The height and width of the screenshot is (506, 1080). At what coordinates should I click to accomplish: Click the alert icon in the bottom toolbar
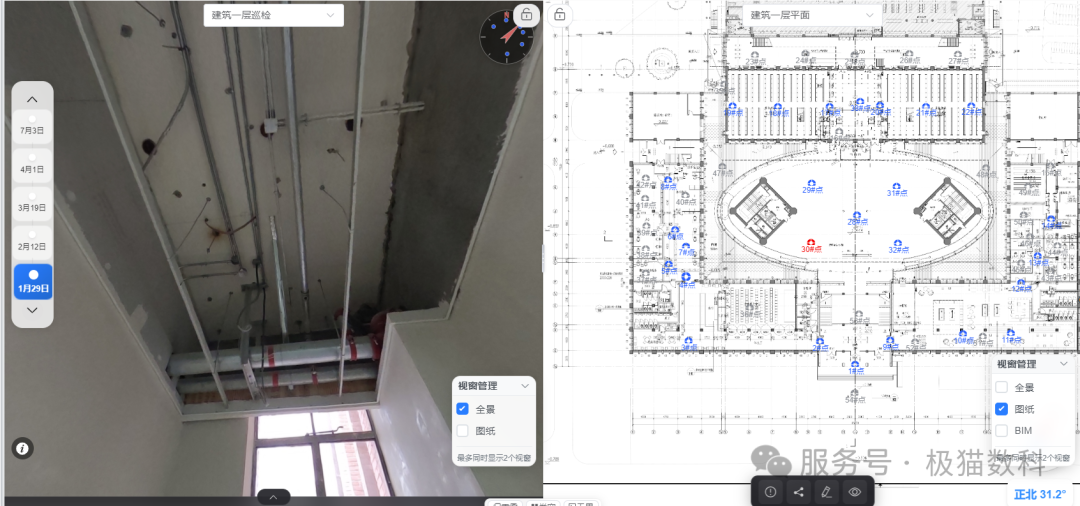pyautogui.click(x=770, y=492)
